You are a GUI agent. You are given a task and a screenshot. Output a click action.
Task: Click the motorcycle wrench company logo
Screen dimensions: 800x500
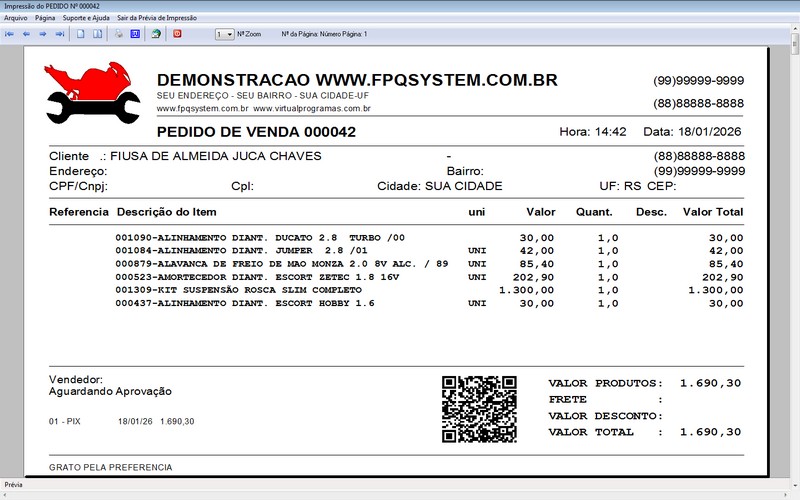point(92,93)
